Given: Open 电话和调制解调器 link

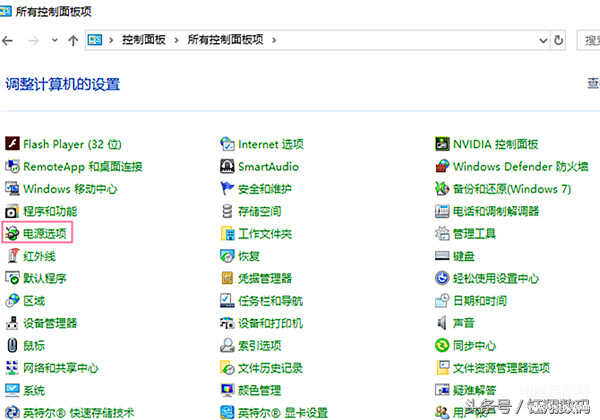Looking at the screenshot, I should [x=496, y=211].
